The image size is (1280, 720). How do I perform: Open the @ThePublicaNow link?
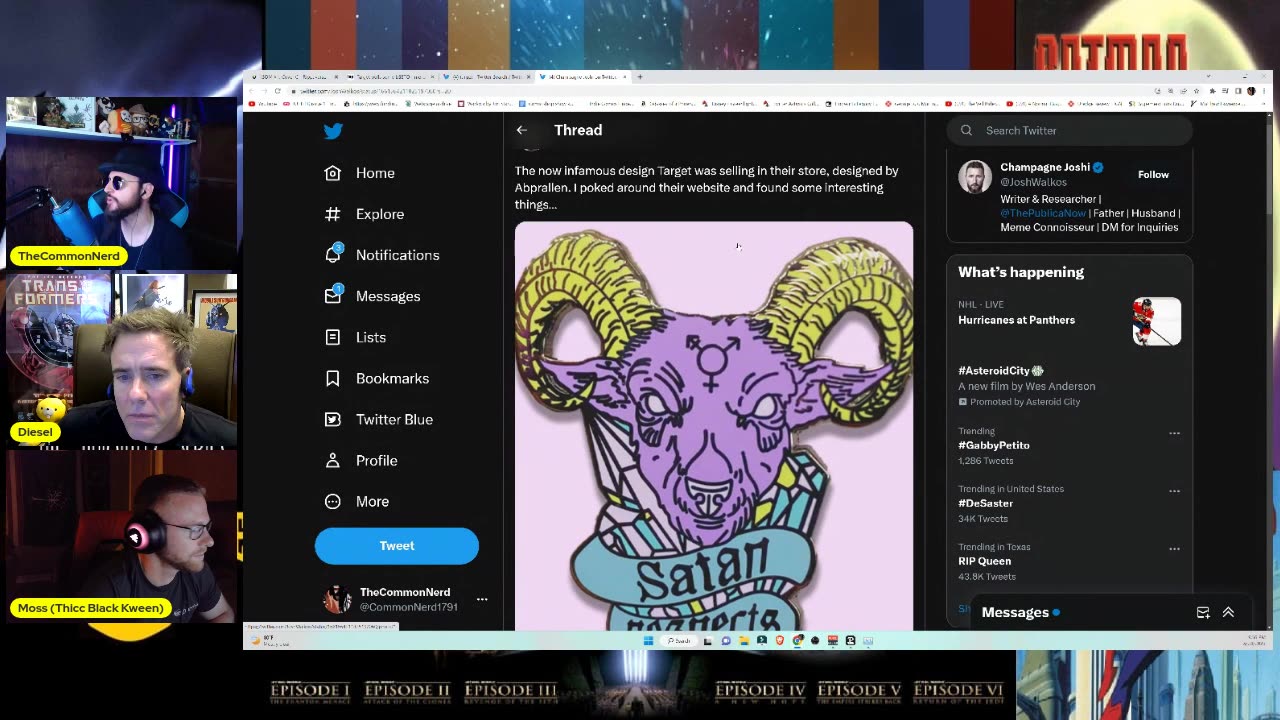(1043, 213)
